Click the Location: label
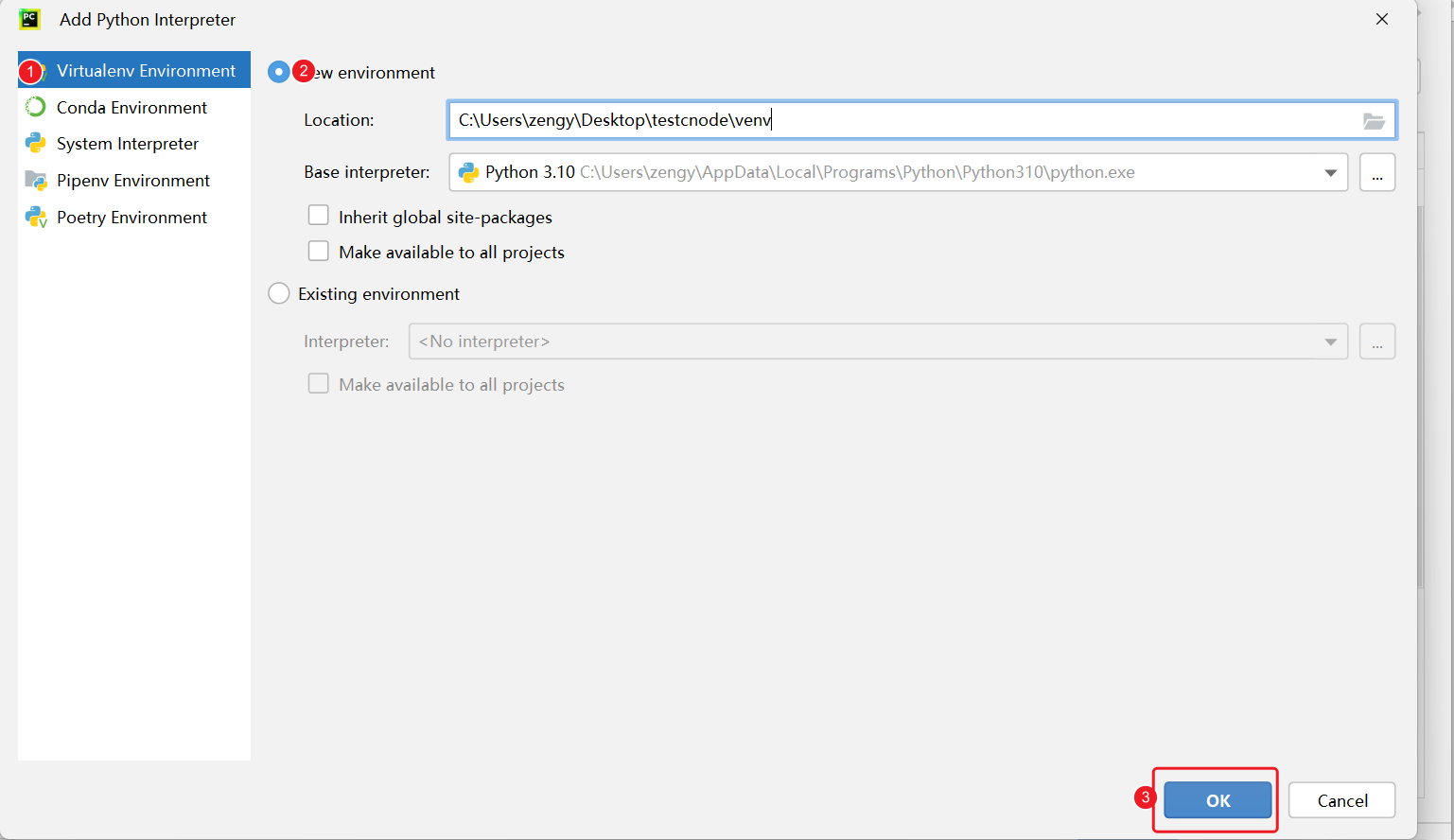Screen dimensions: 1454x840 (339, 120)
